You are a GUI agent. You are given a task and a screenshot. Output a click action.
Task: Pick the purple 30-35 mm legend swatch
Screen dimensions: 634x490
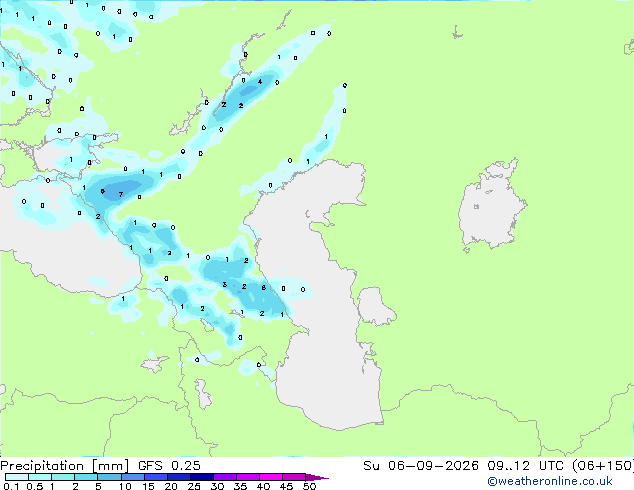pyautogui.click(x=225, y=477)
